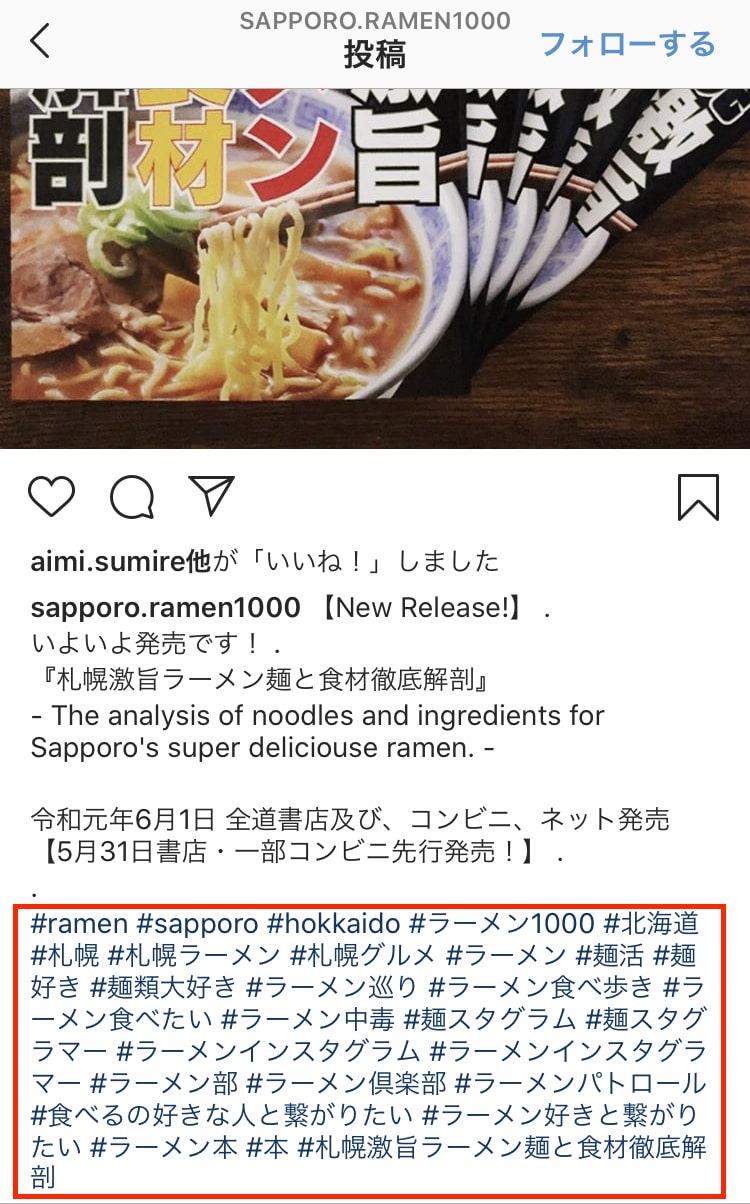This screenshot has width=750, height=1204.
Task: Open the #ramen hashtag
Action: tap(80, 922)
